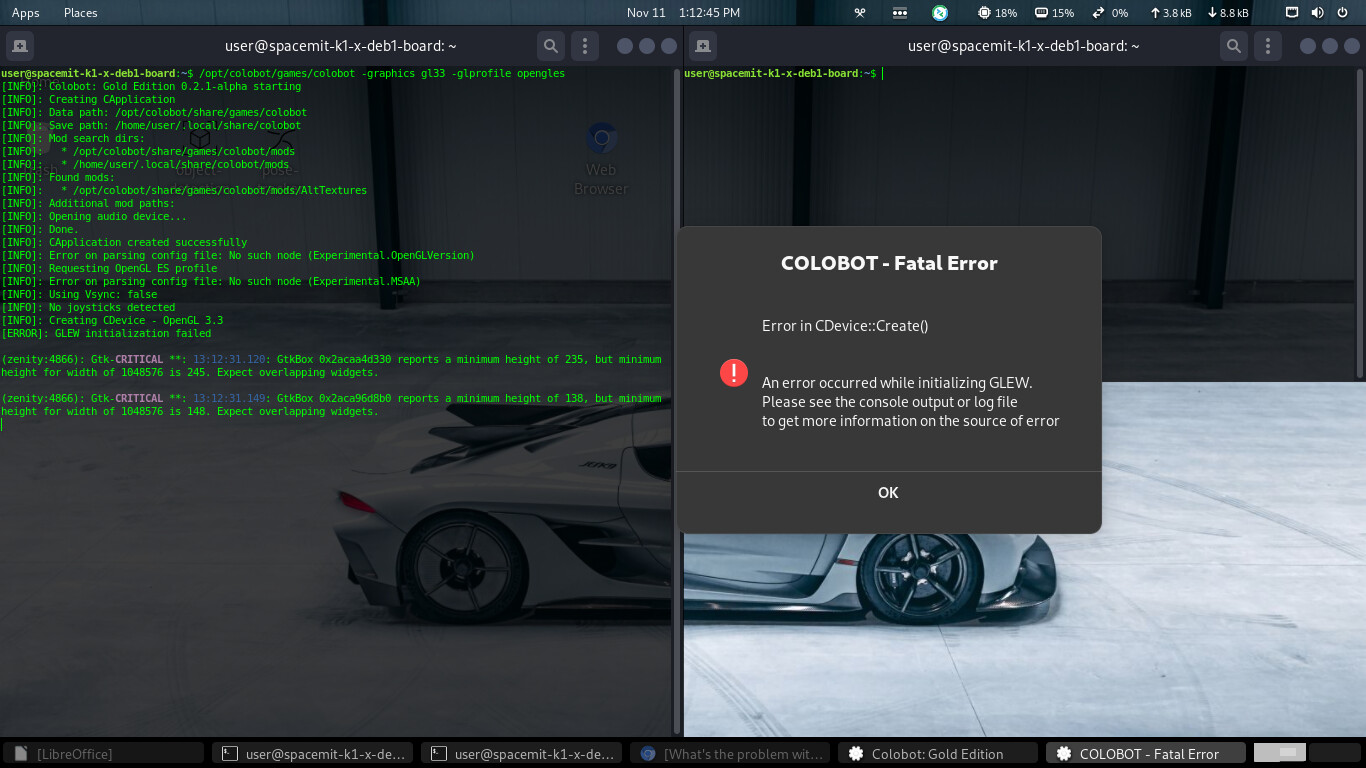
Task: Open the Places menu
Action: point(80,13)
